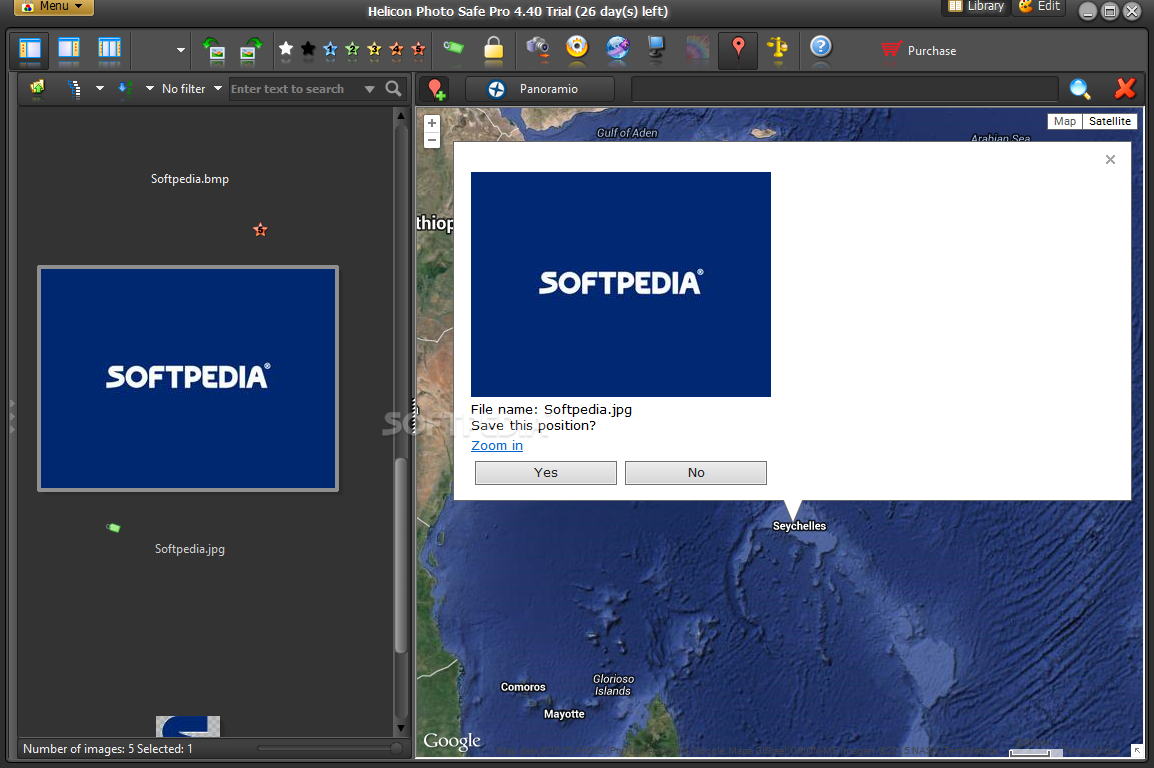Set green 2-star rating

click(352, 49)
